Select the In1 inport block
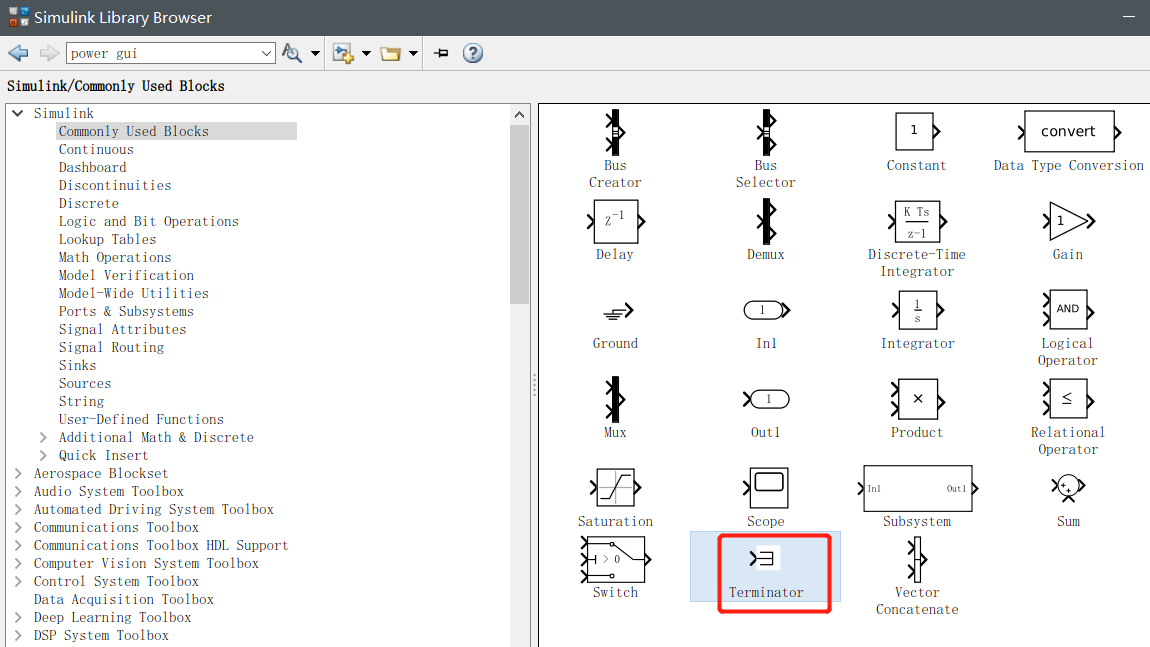Viewport: 1150px width, 647px height. (x=766, y=310)
